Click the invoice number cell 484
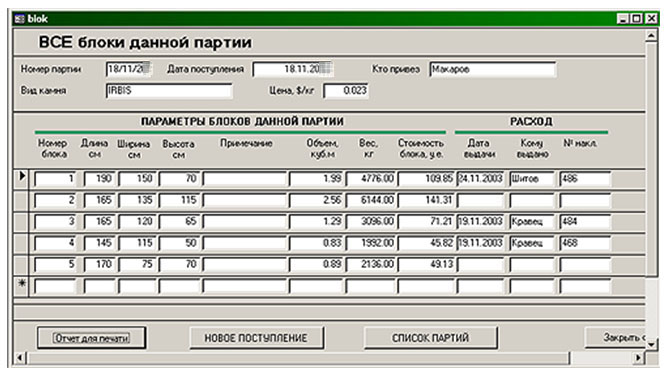The width and height of the screenshot is (665, 373). [585, 222]
